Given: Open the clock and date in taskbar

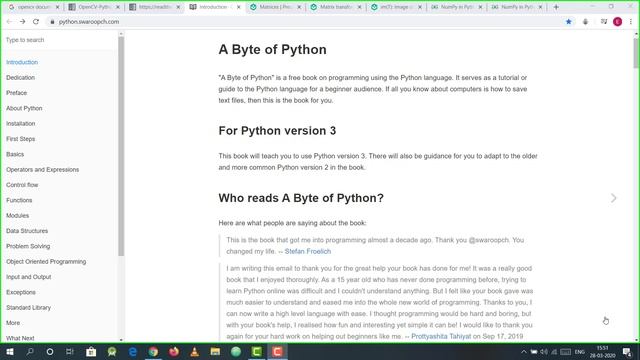Looking at the screenshot, I should click(602, 351).
